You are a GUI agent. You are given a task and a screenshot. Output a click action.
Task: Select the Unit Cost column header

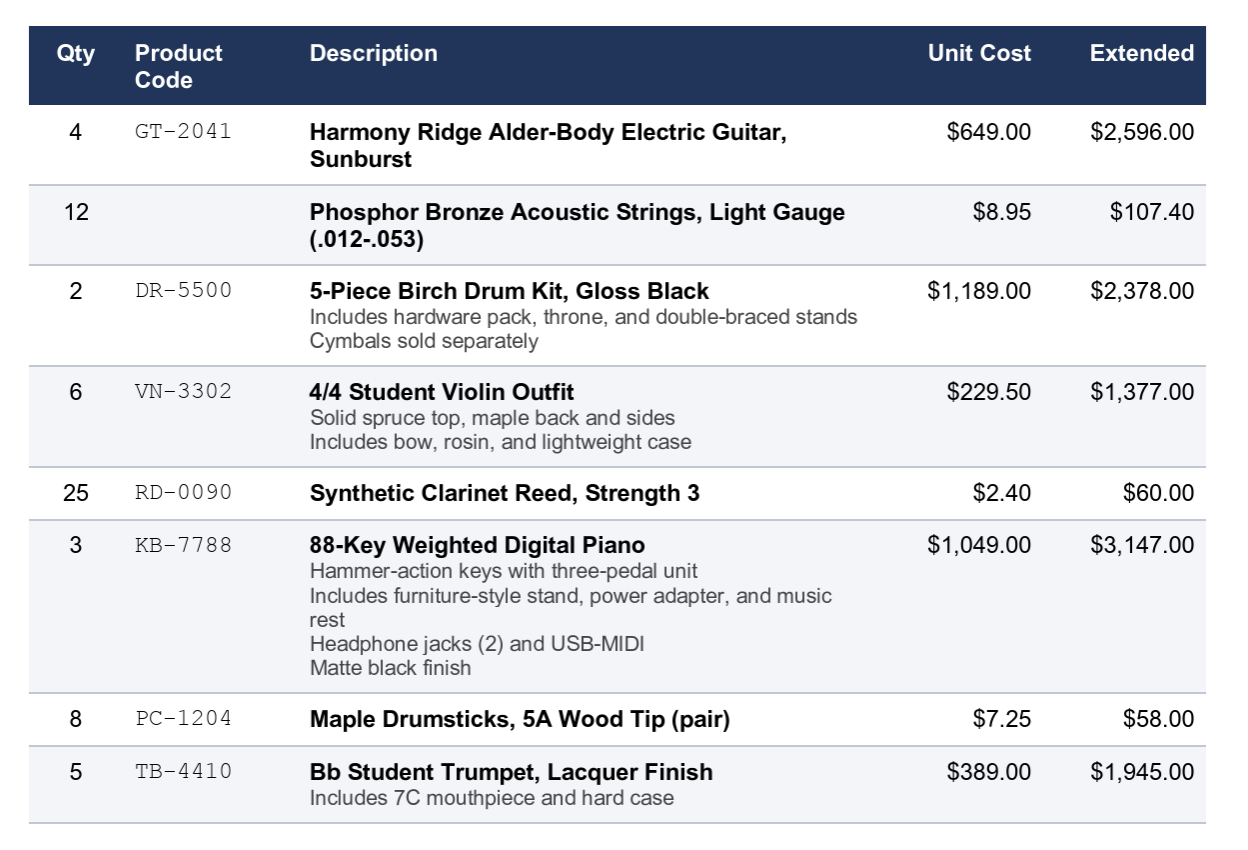pos(979,53)
